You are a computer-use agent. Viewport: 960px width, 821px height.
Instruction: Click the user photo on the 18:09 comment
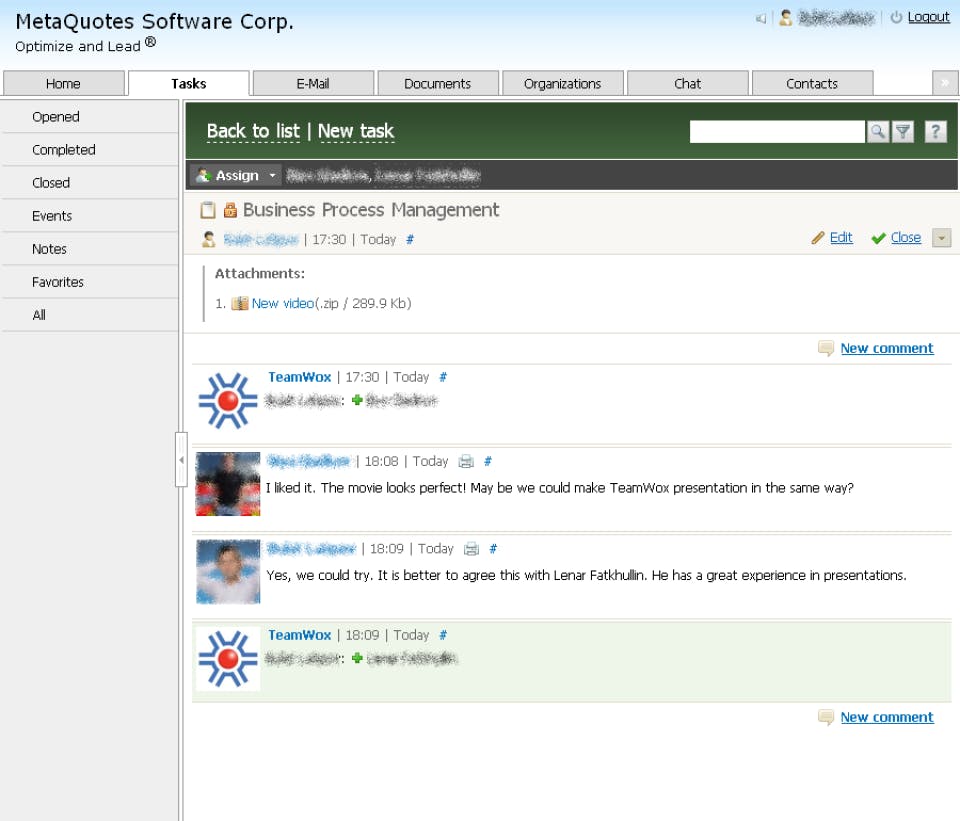click(x=228, y=571)
